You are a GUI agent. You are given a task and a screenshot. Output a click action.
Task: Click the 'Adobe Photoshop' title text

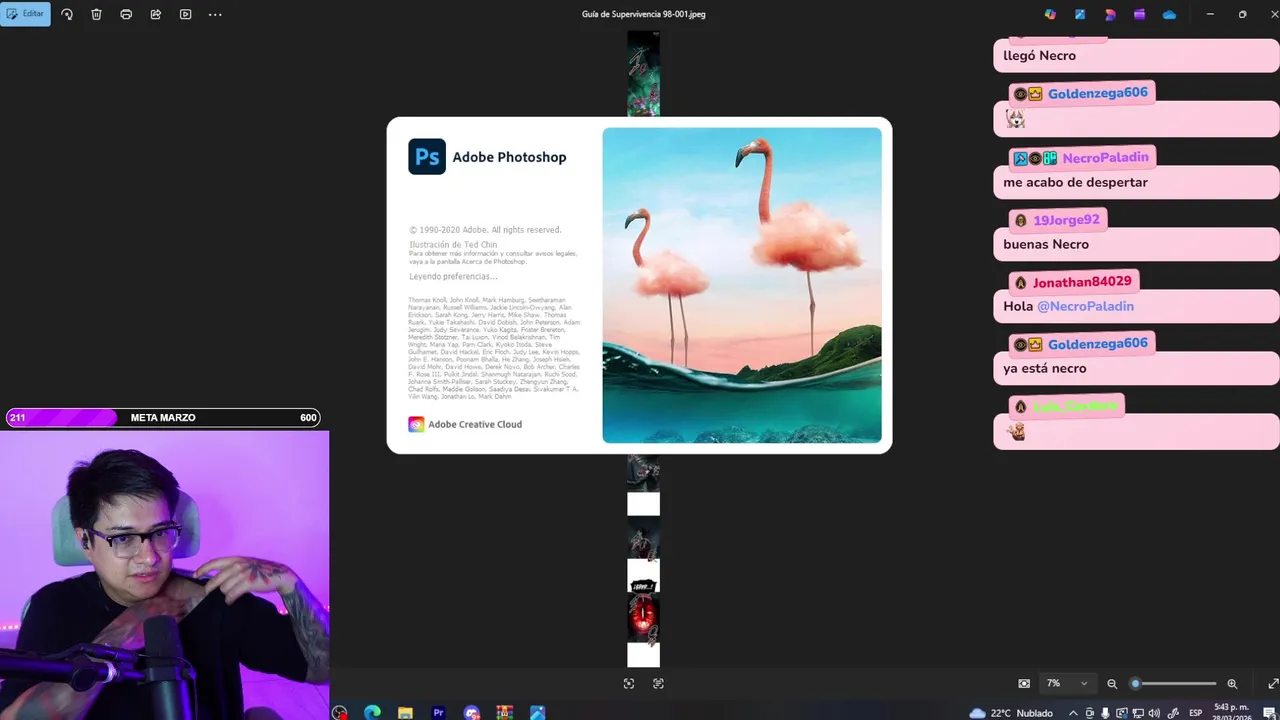[x=509, y=157]
